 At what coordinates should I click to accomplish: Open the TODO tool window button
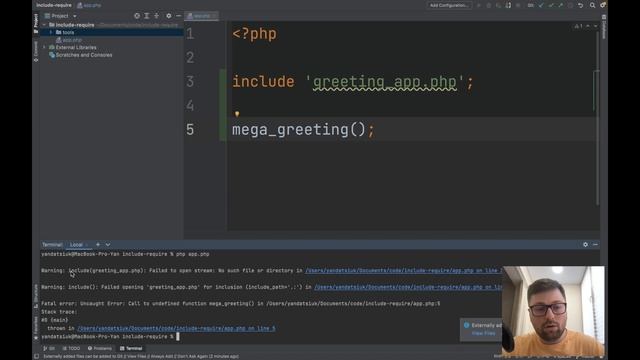click(x=72, y=348)
